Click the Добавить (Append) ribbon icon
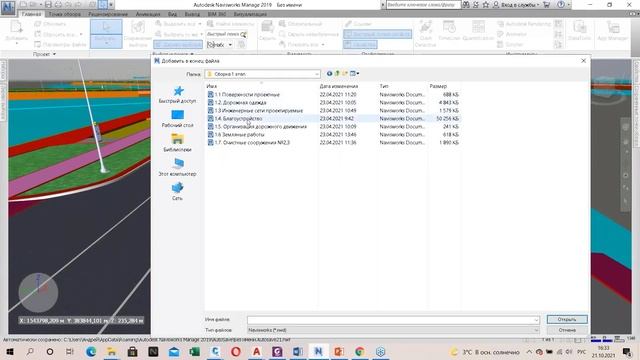This screenshot has width=640, height=360. [16, 31]
